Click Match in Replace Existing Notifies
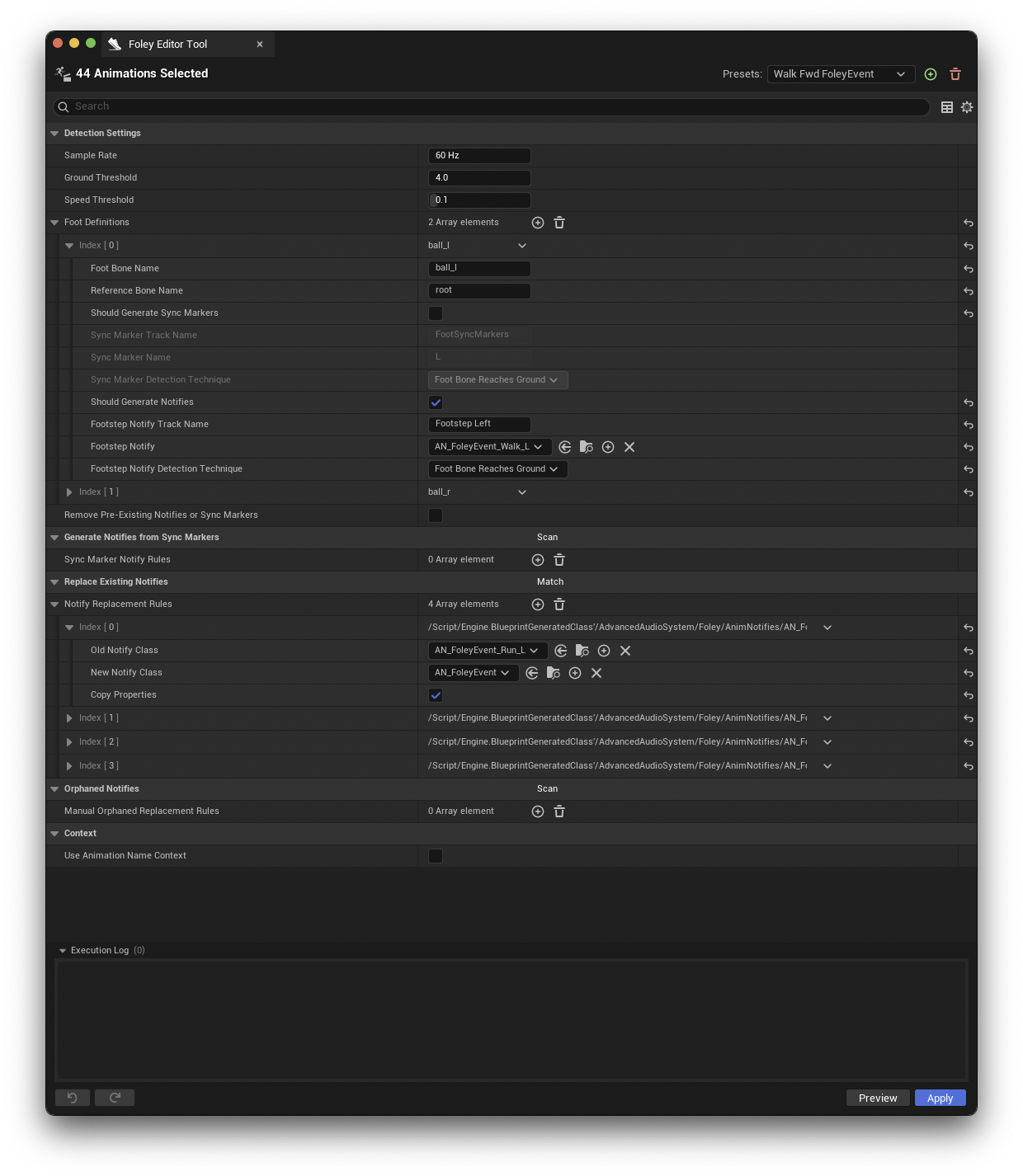Viewport: 1023px width, 1176px height. 550,582
